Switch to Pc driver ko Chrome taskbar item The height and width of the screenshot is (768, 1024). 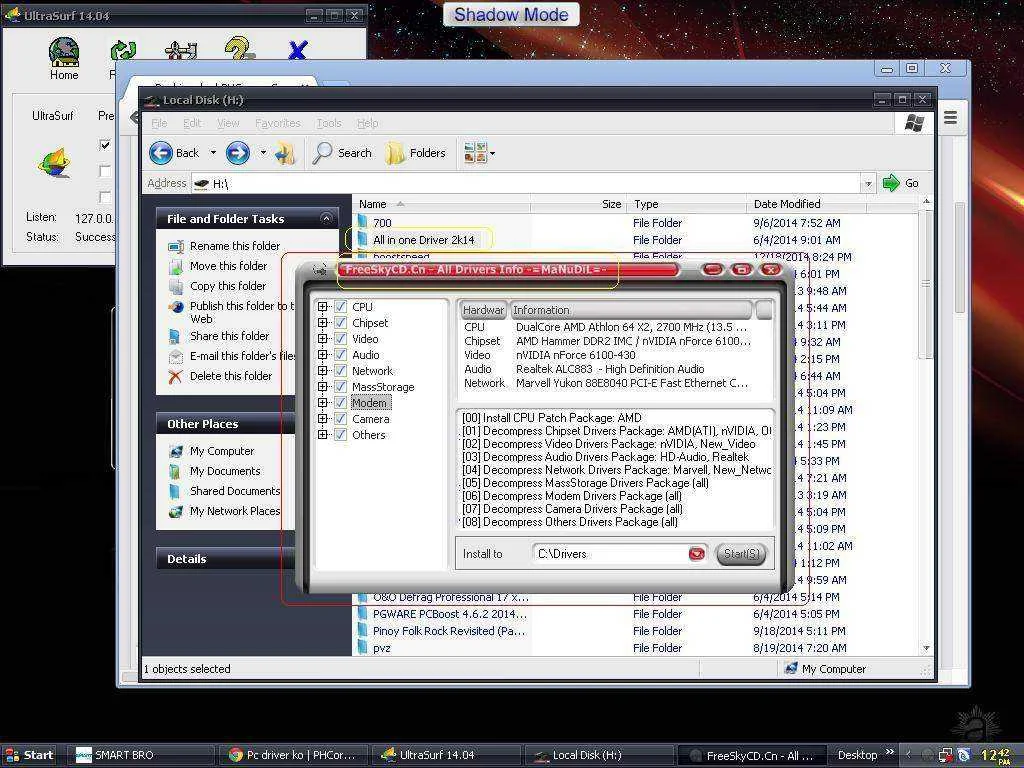293,755
